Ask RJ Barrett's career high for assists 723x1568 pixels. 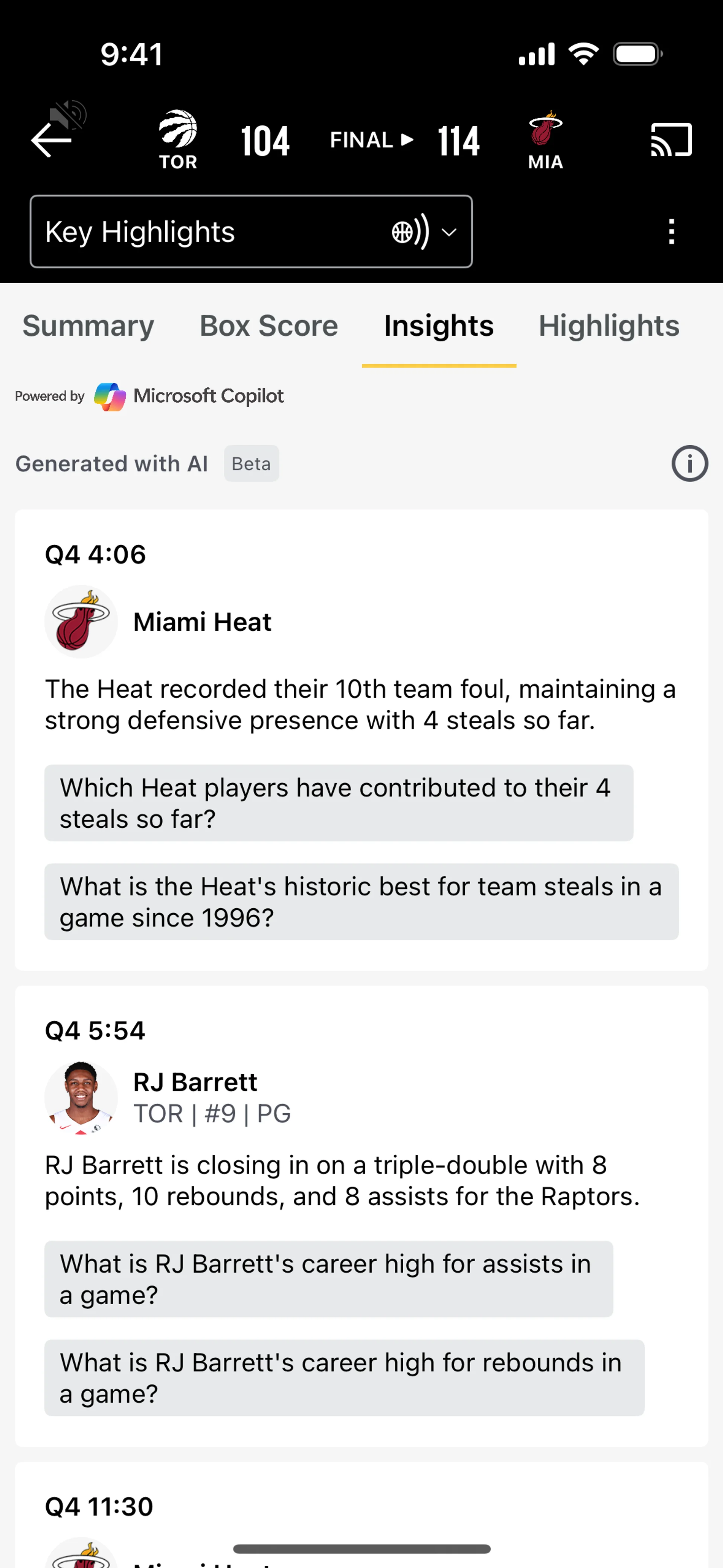(329, 1279)
